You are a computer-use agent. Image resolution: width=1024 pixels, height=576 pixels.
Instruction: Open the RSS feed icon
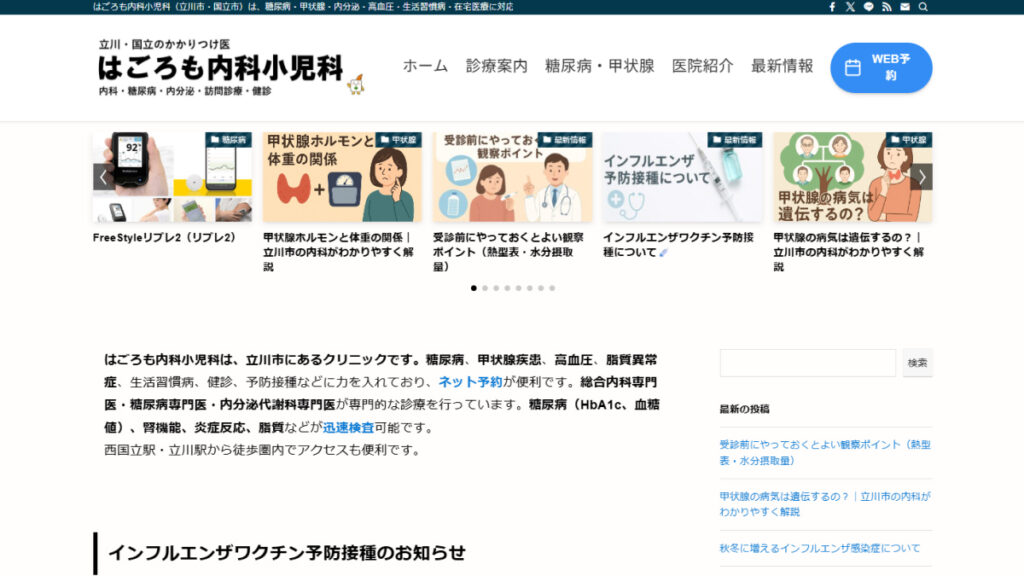click(x=886, y=7)
